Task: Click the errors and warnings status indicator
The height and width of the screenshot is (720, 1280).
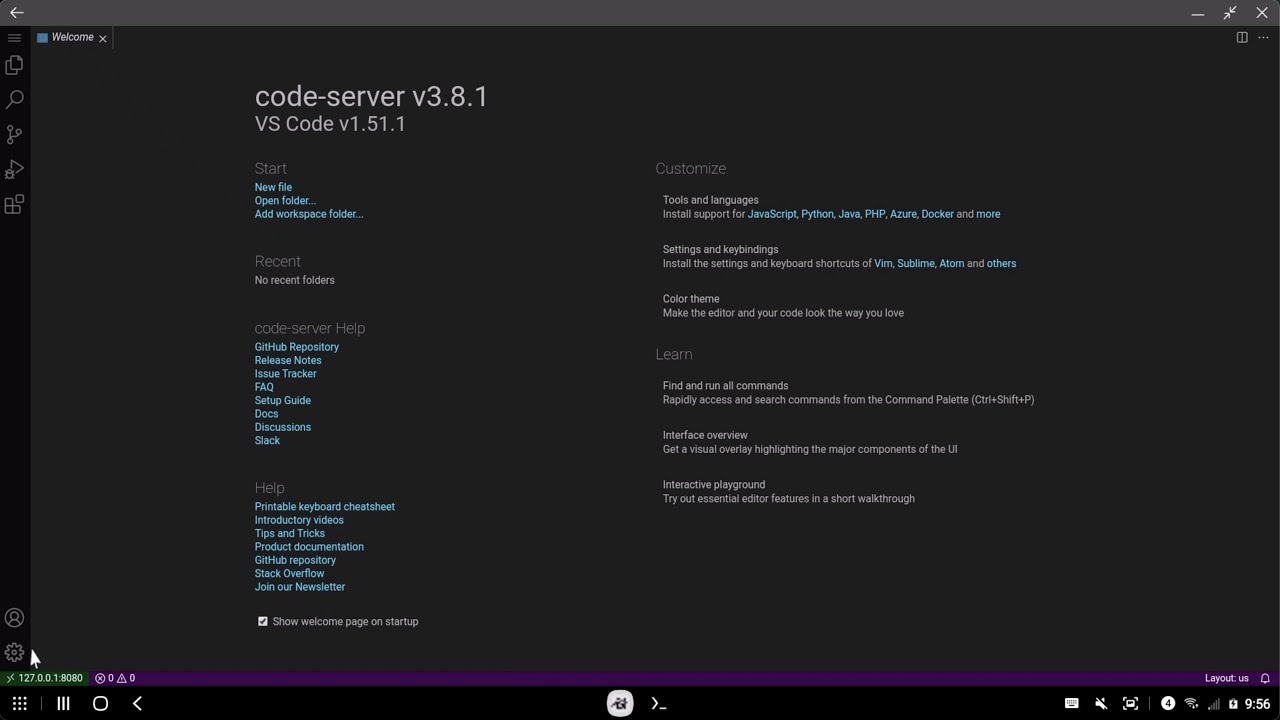Action: coord(115,678)
